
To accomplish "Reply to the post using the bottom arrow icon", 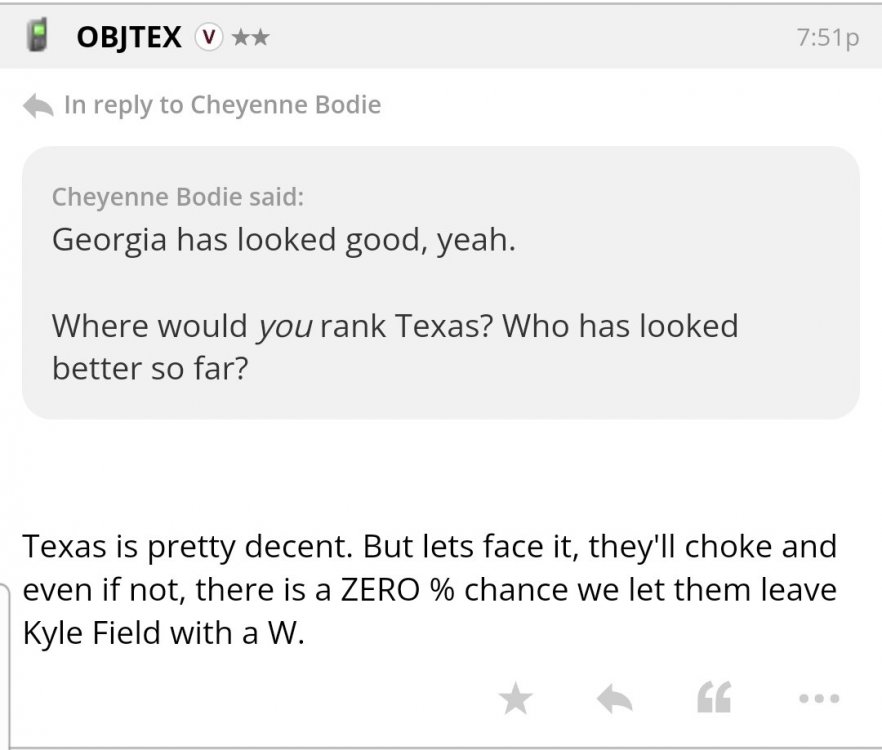I will [614, 699].
